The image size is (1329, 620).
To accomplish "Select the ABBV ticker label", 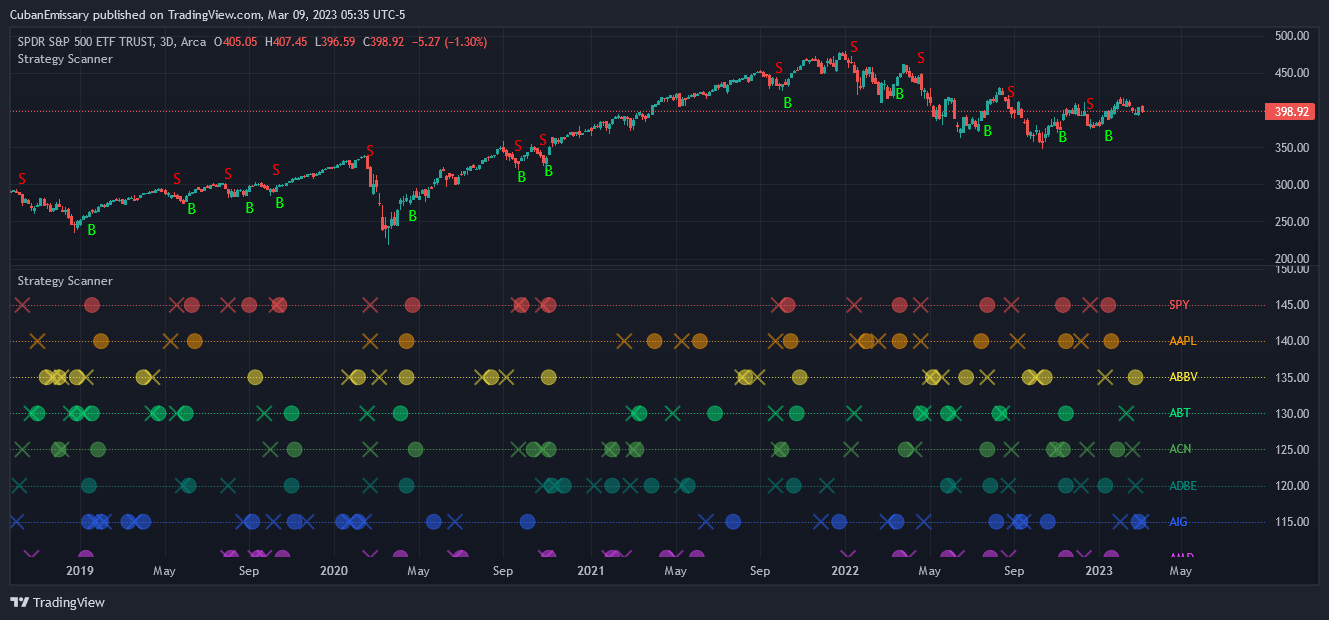I will [x=1183, y=377].
